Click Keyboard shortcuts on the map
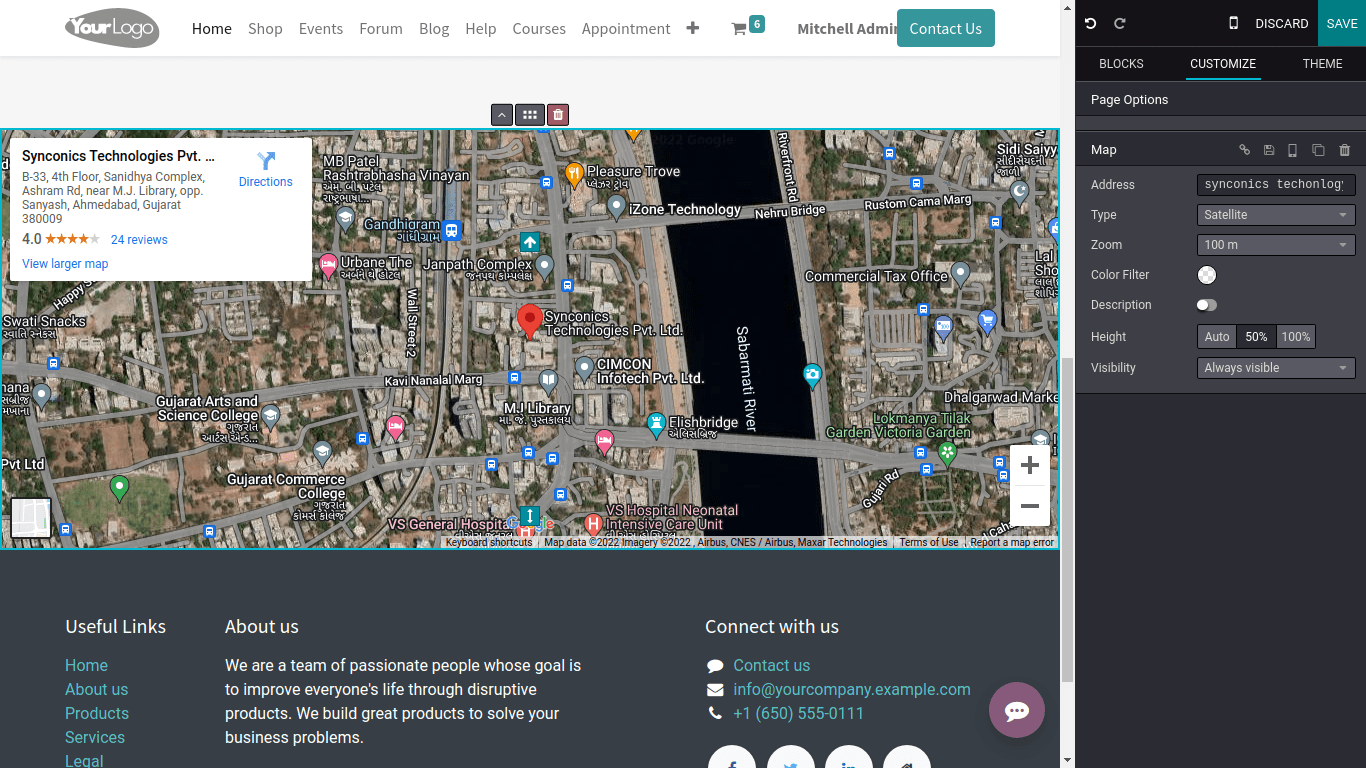Viewport: 1366px width, 768px height. tap(489, 542)
